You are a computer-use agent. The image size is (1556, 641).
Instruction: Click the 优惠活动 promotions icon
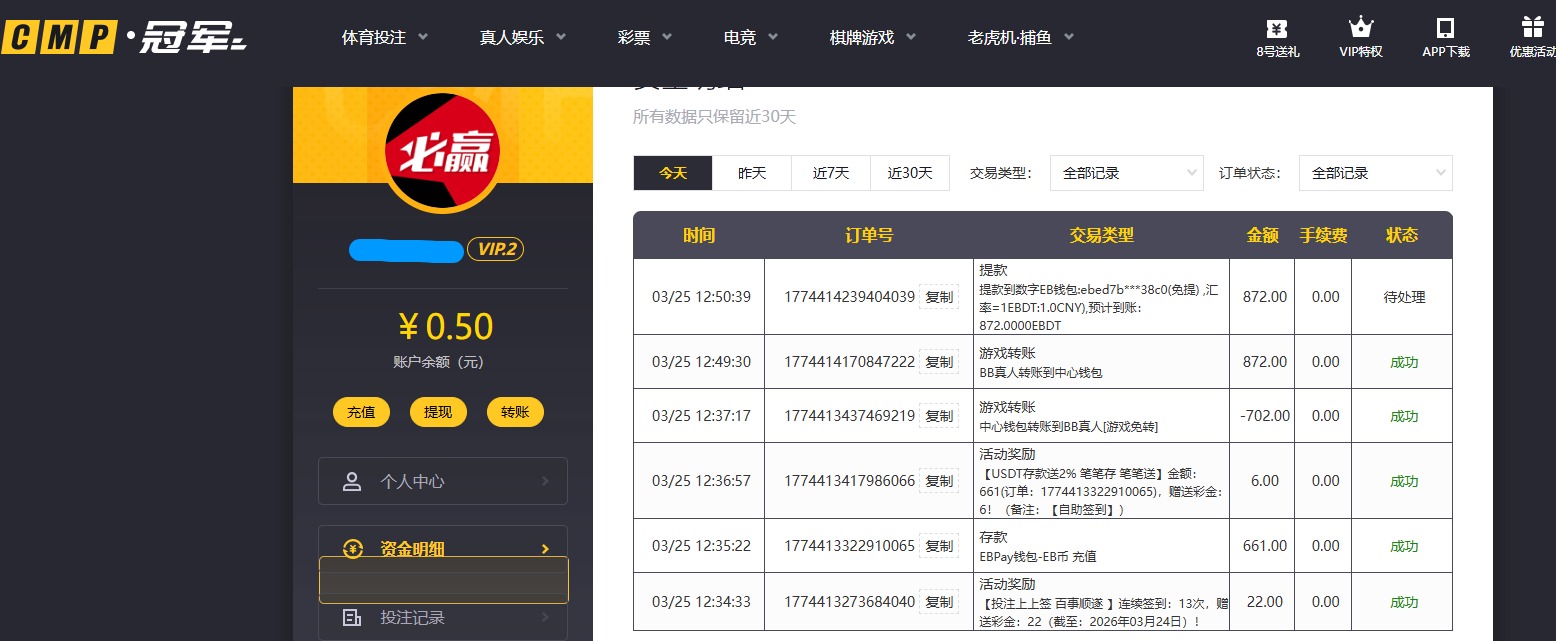click(x=1533, y=28)
